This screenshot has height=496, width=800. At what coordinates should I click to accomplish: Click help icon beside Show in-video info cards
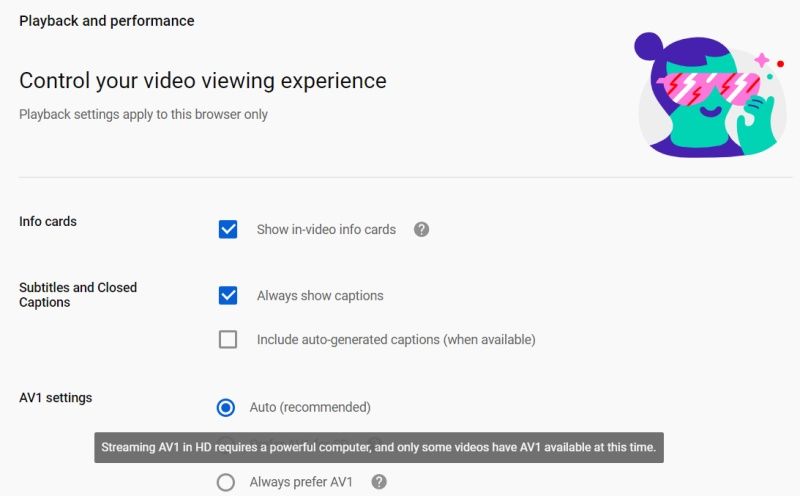click(421, 230)
